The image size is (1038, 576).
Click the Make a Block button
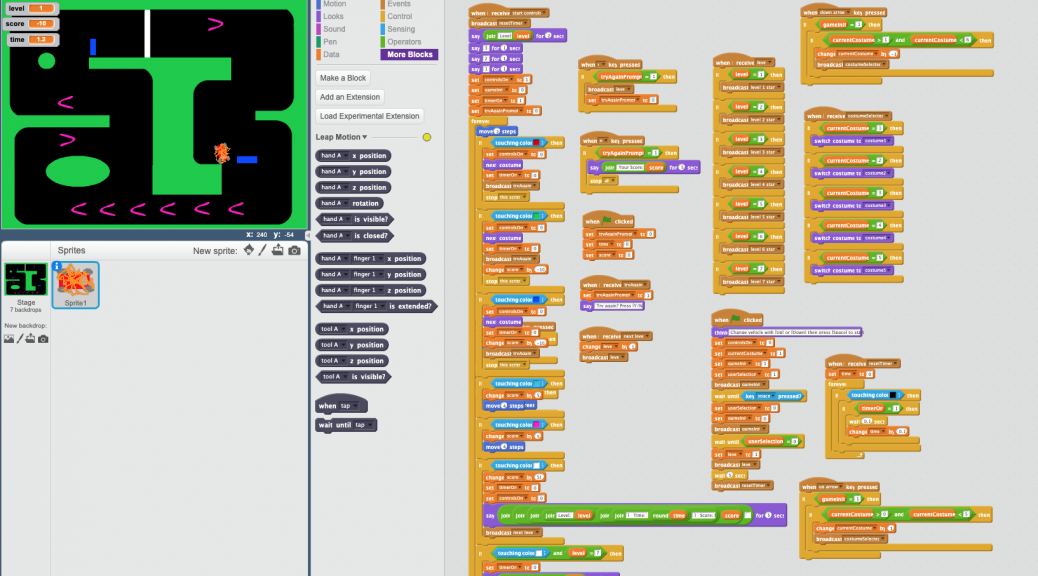(343, 78)
